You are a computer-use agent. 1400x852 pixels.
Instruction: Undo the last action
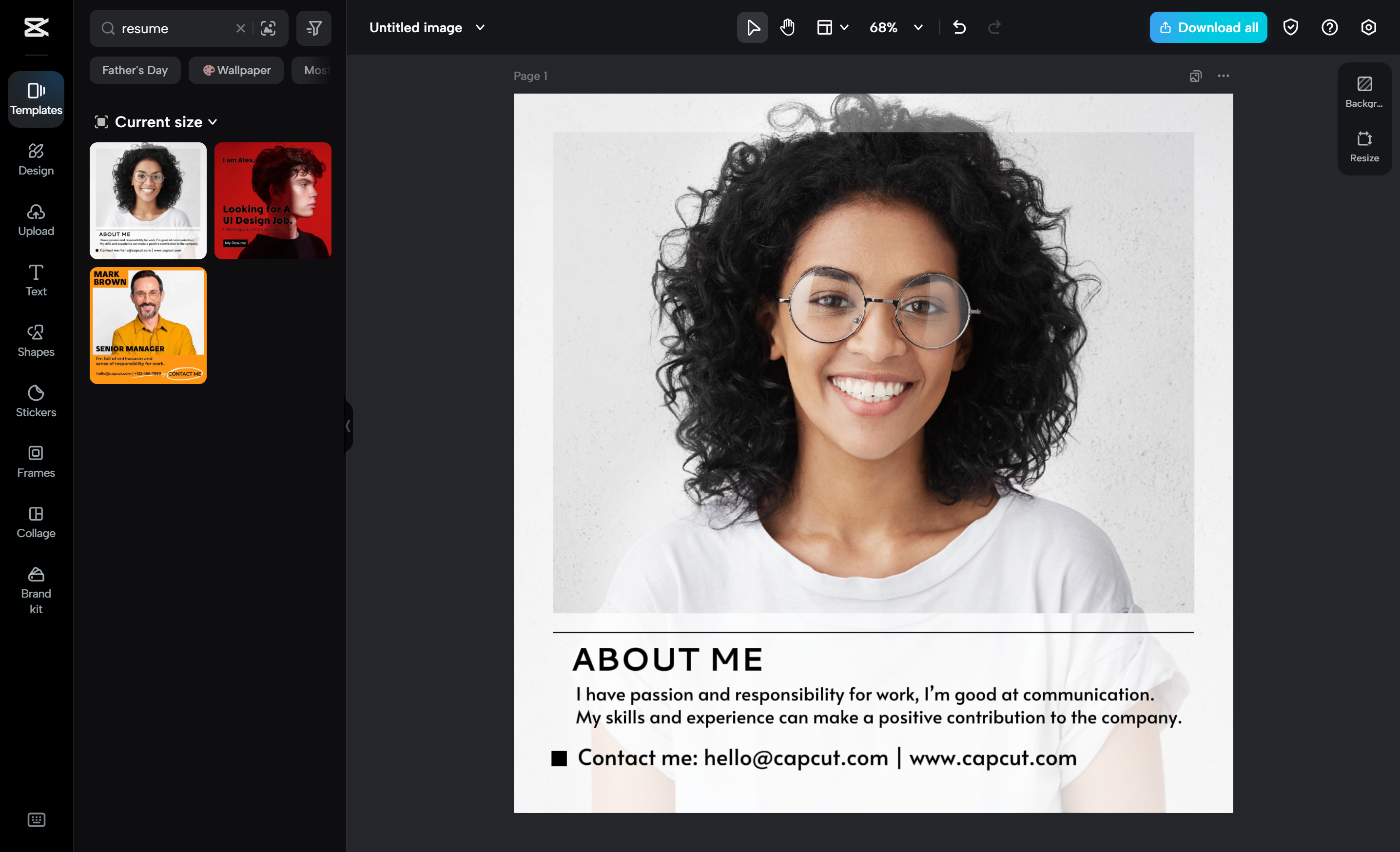coord(960,27)
